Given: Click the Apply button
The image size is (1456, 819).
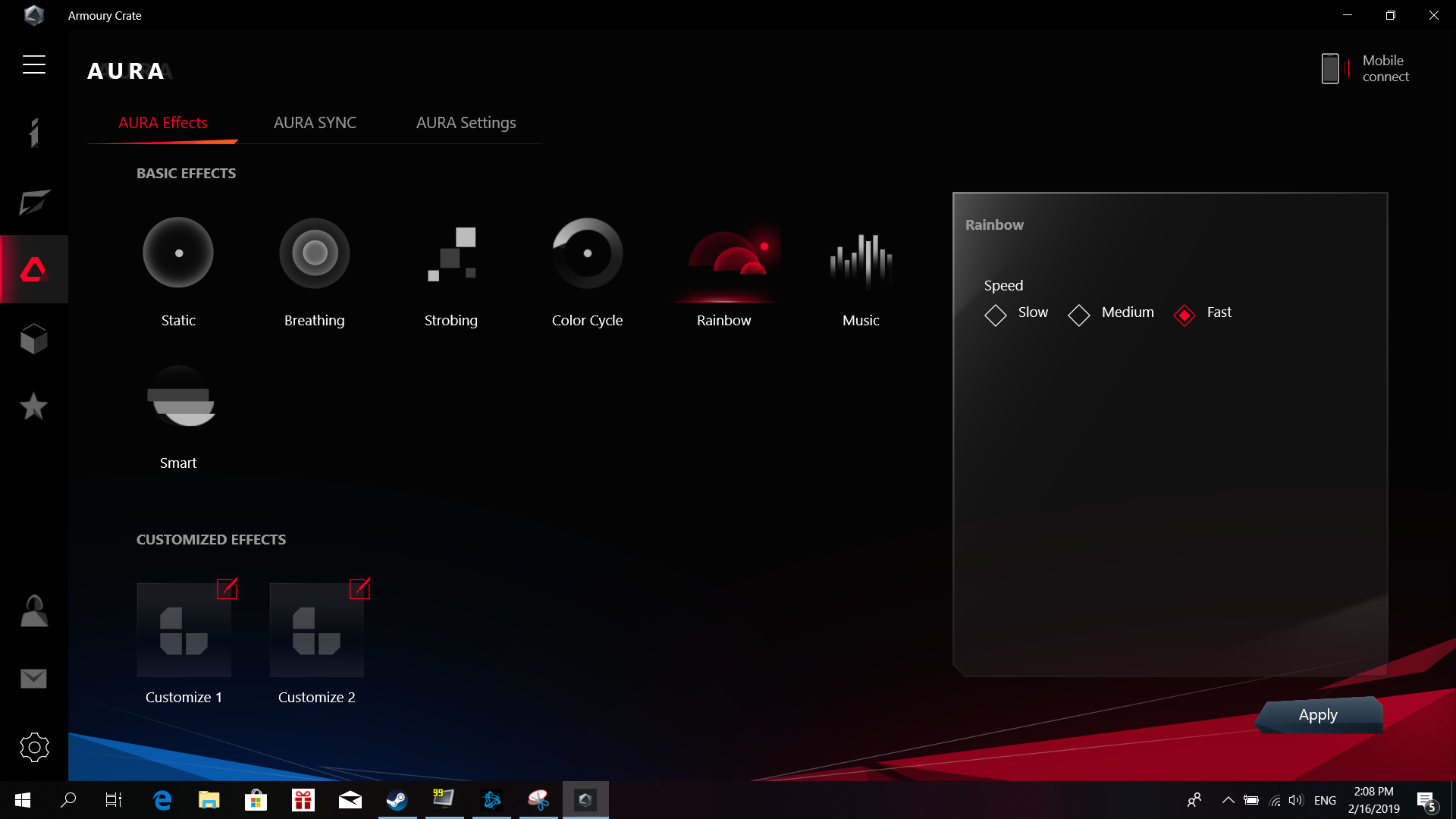Looking at the screenshot, I should [x=1318, y=715].
